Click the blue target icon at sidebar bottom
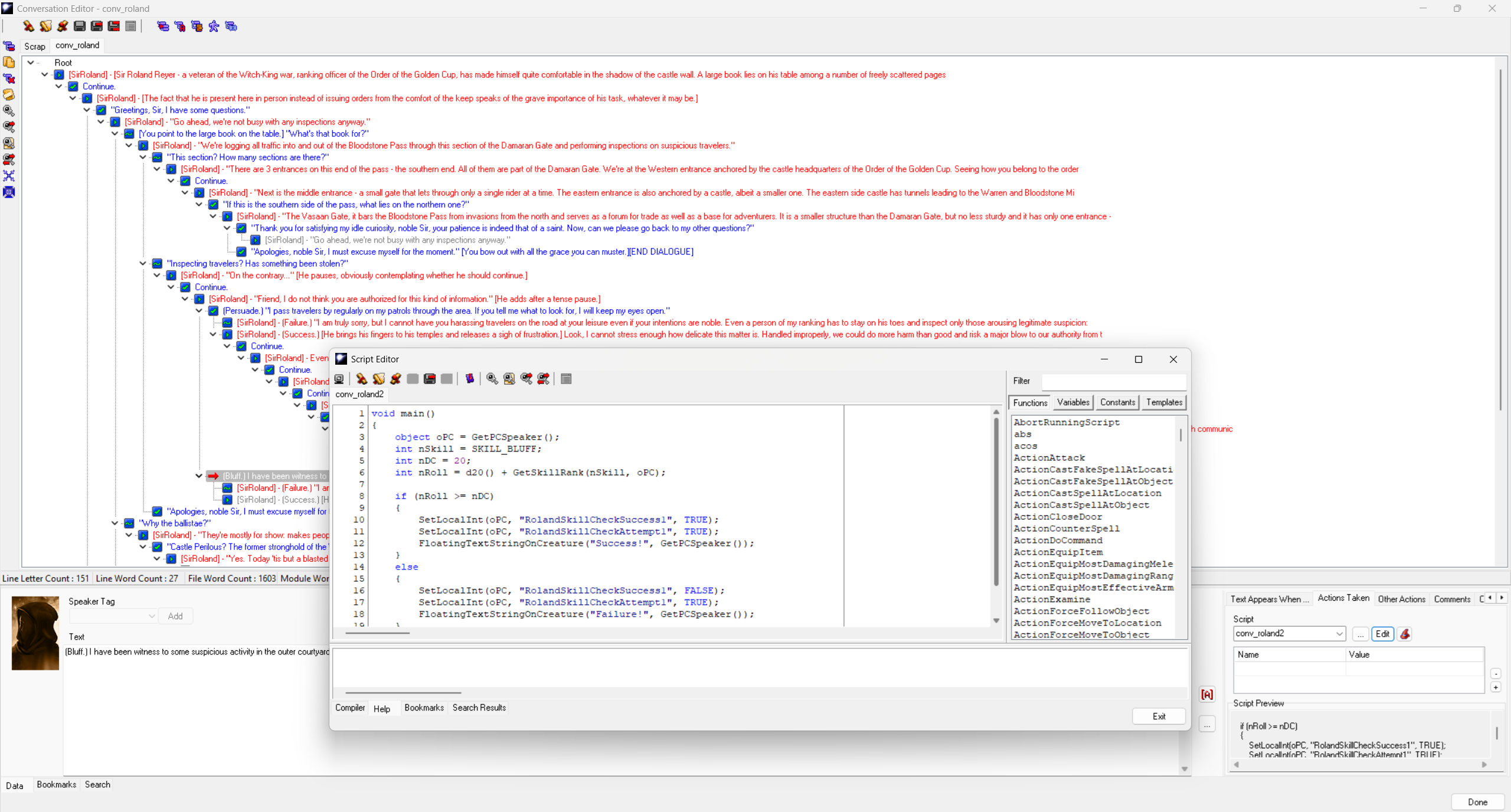The height and width of the screenshot is (812, 1511). [9, 192]
